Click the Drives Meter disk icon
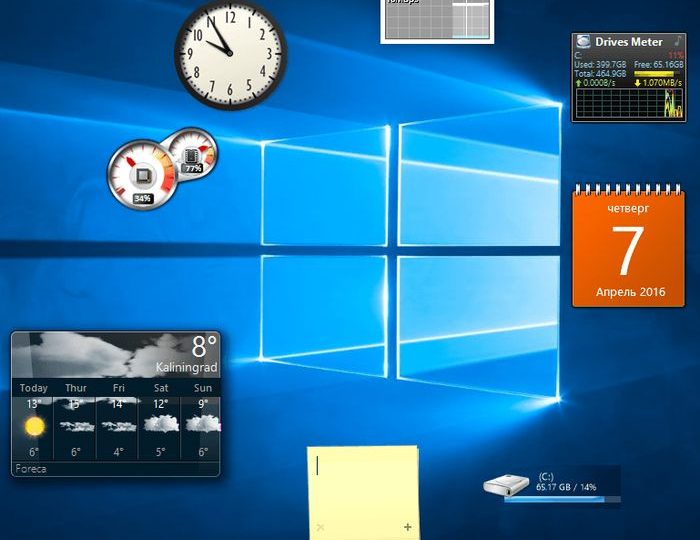Viewport: 700px width, 540px height. coord(583,42)
